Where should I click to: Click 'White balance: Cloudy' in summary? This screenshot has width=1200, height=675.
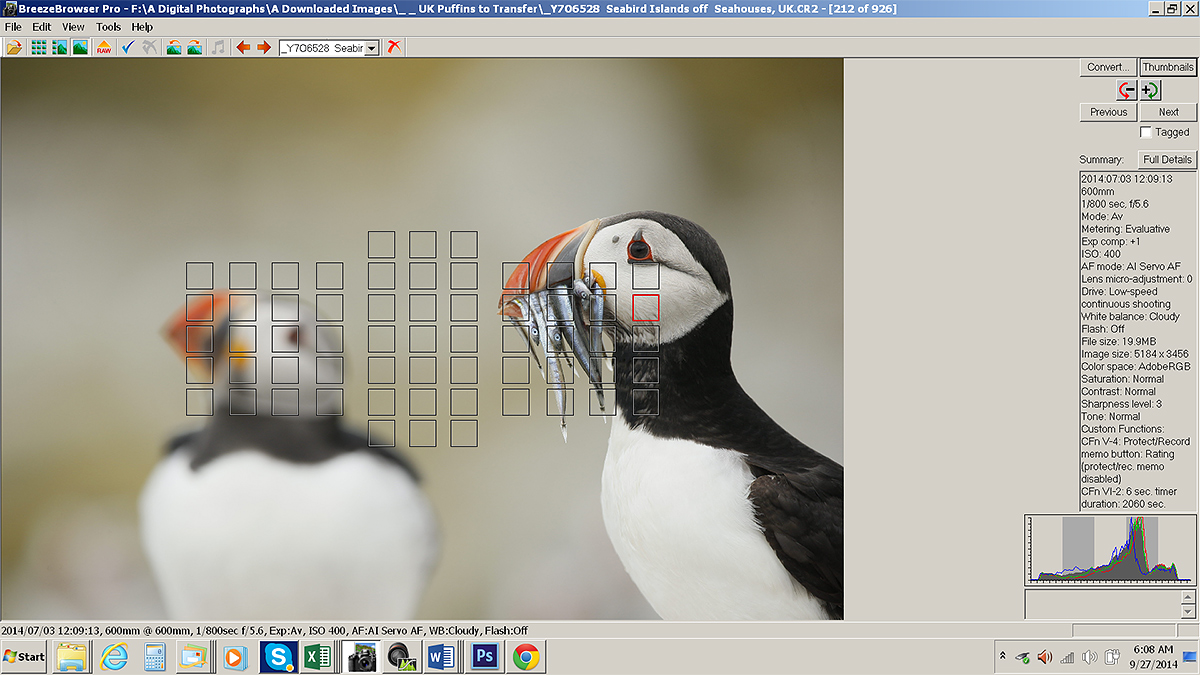tap(1130, 316)
